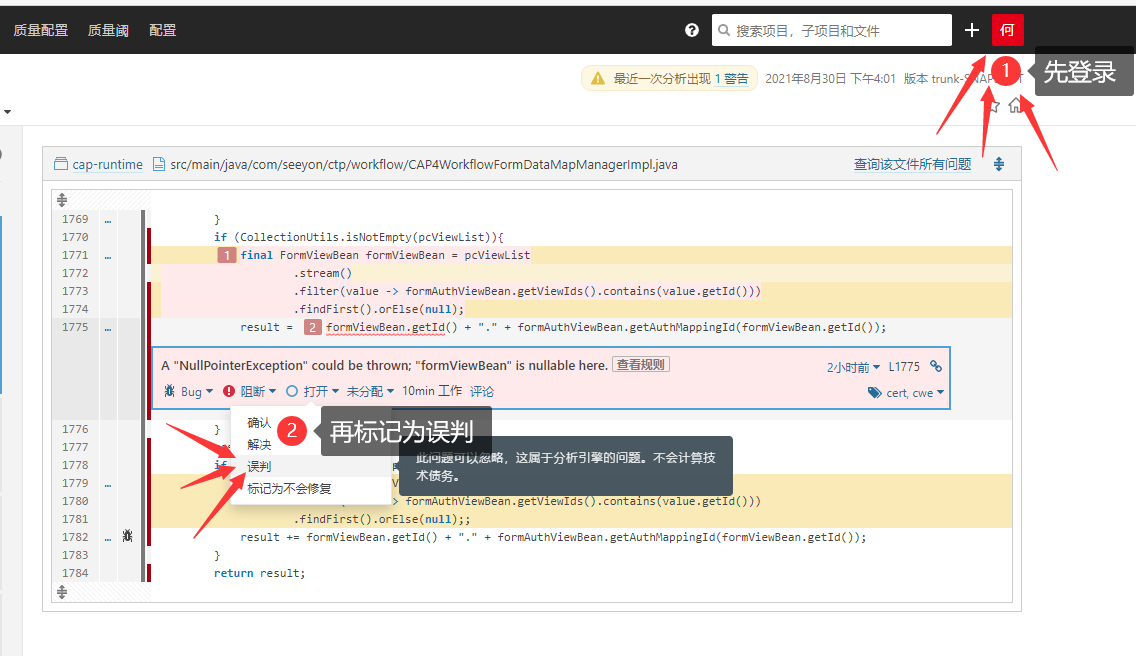Viewport: 1136px width, 656px height.
Task: Click the 查看规则 button
Action: (x=641, y=365)
